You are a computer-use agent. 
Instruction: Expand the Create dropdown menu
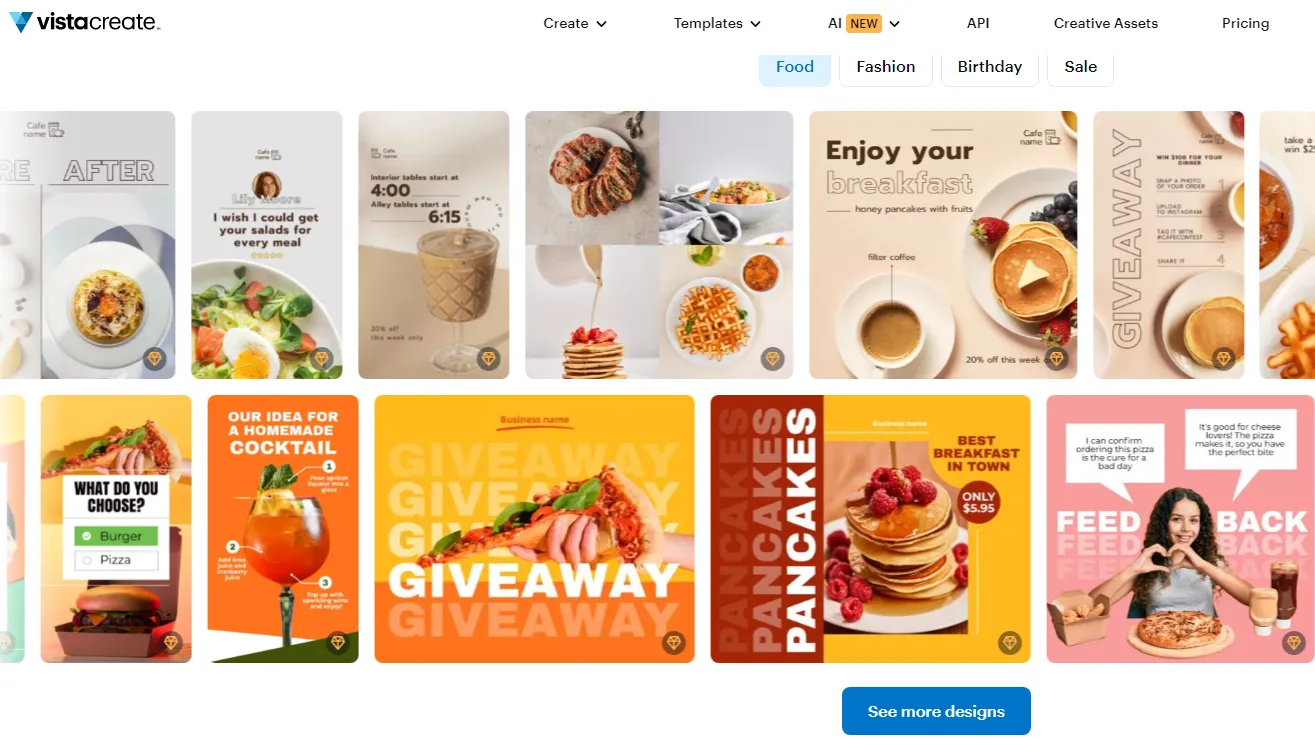575,23
